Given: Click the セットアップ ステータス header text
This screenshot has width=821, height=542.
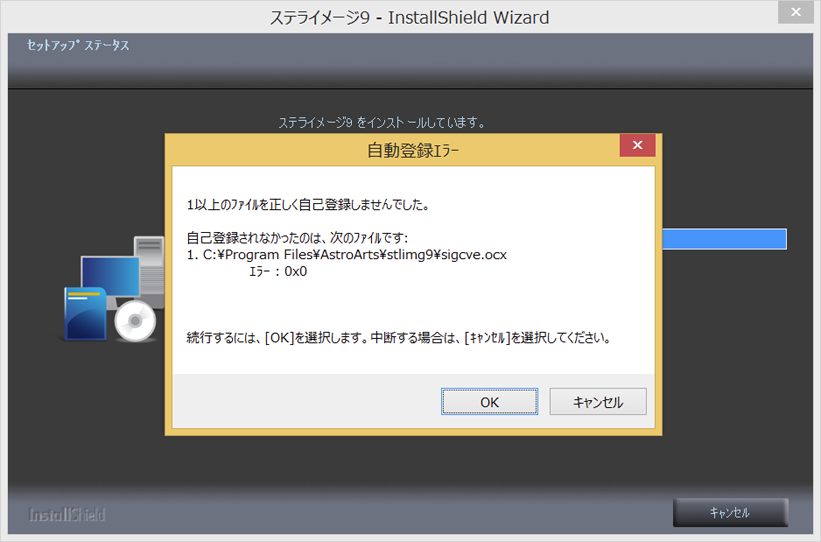Looking at the screenshot, I should point(78,46).
